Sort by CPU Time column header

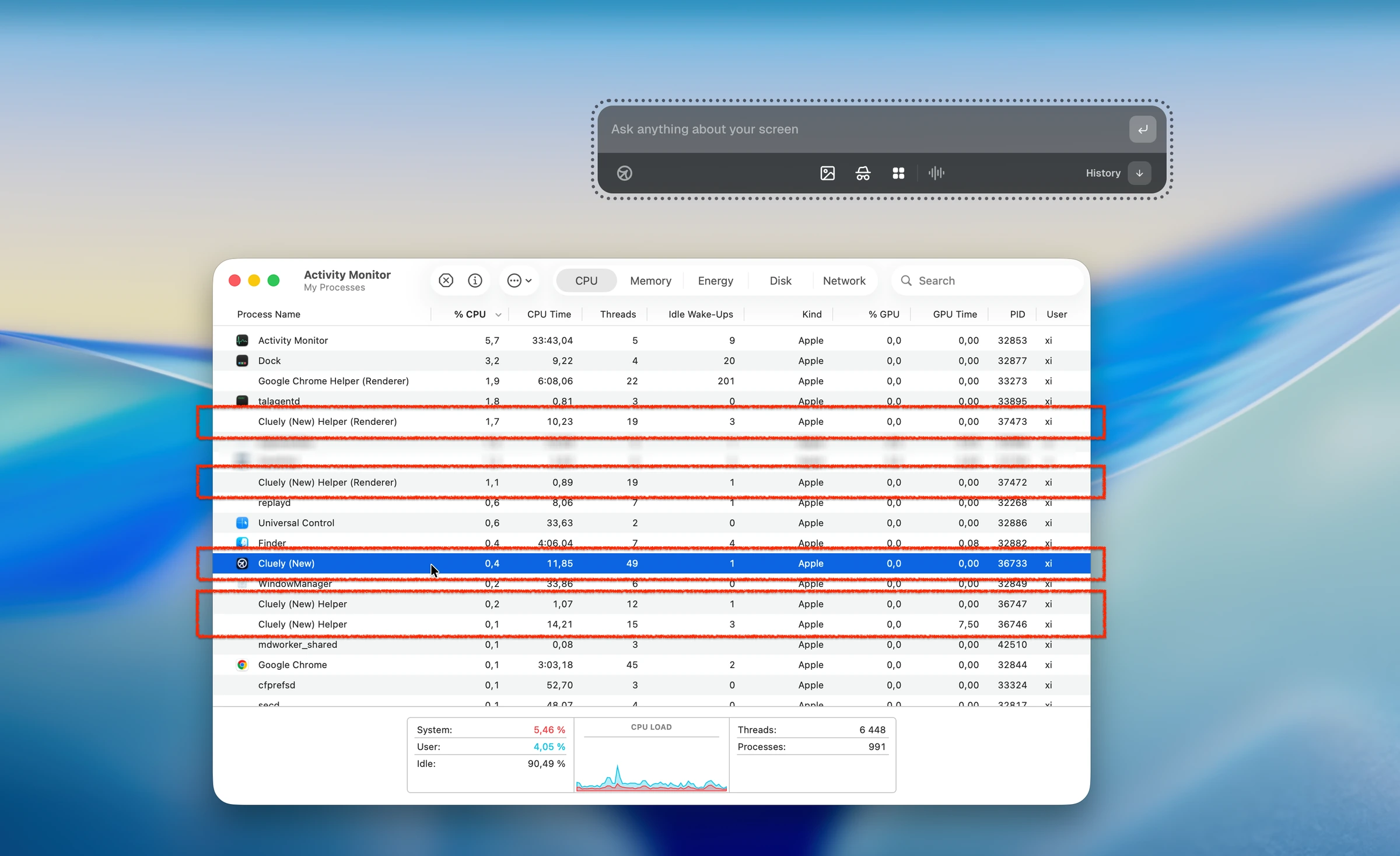coord(548,315)
